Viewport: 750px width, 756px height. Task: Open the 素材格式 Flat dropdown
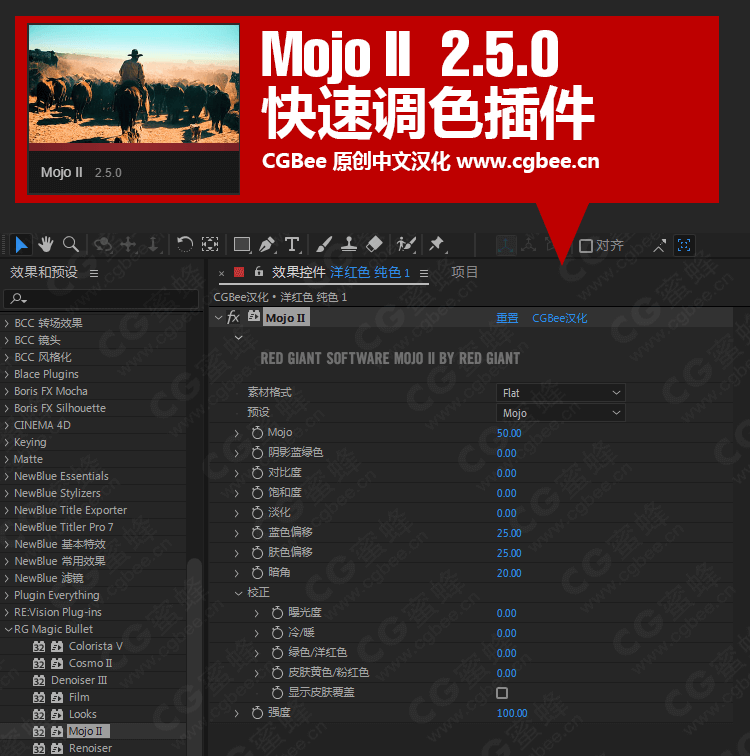[561, 393]
